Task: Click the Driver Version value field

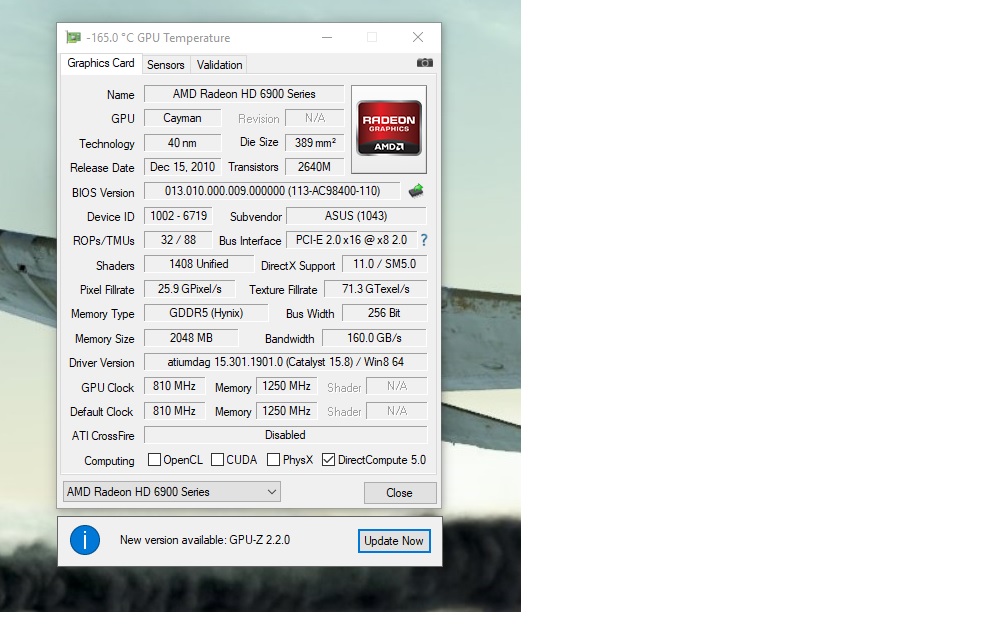Action: coord(285,362)
